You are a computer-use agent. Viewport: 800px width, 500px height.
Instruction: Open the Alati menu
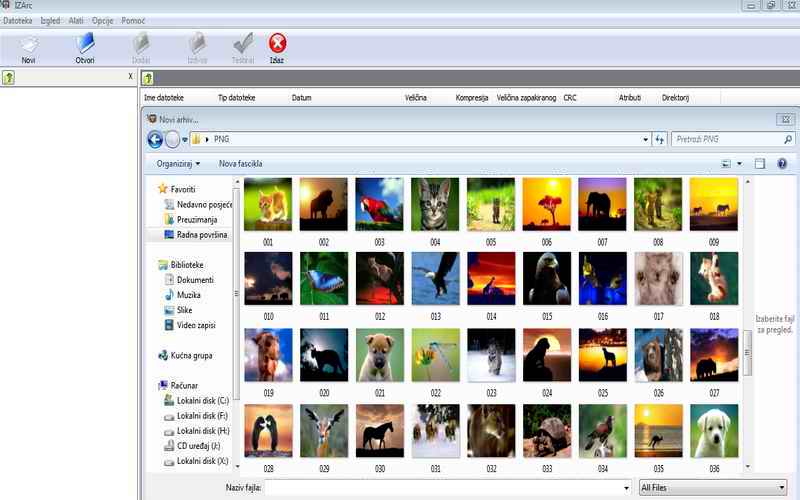point(76,20)
